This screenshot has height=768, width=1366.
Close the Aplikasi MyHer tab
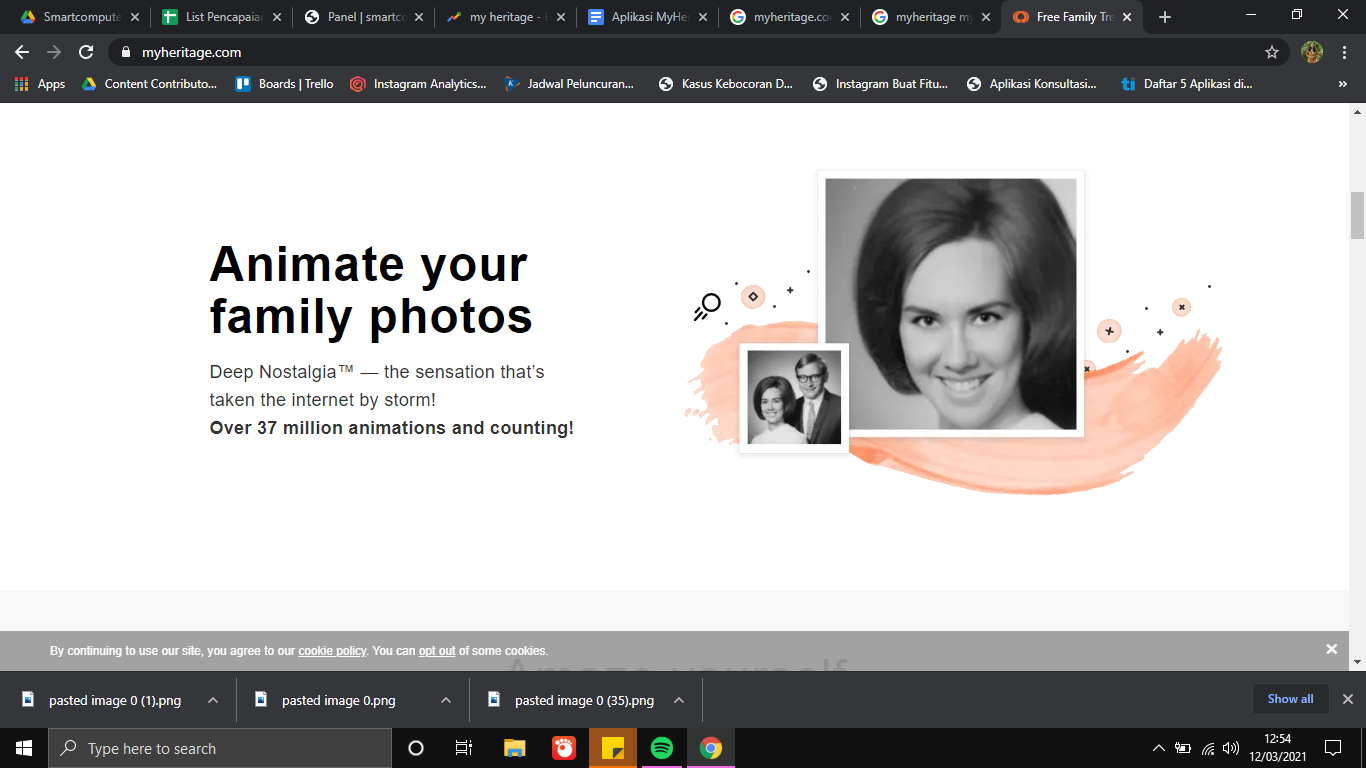703,17
